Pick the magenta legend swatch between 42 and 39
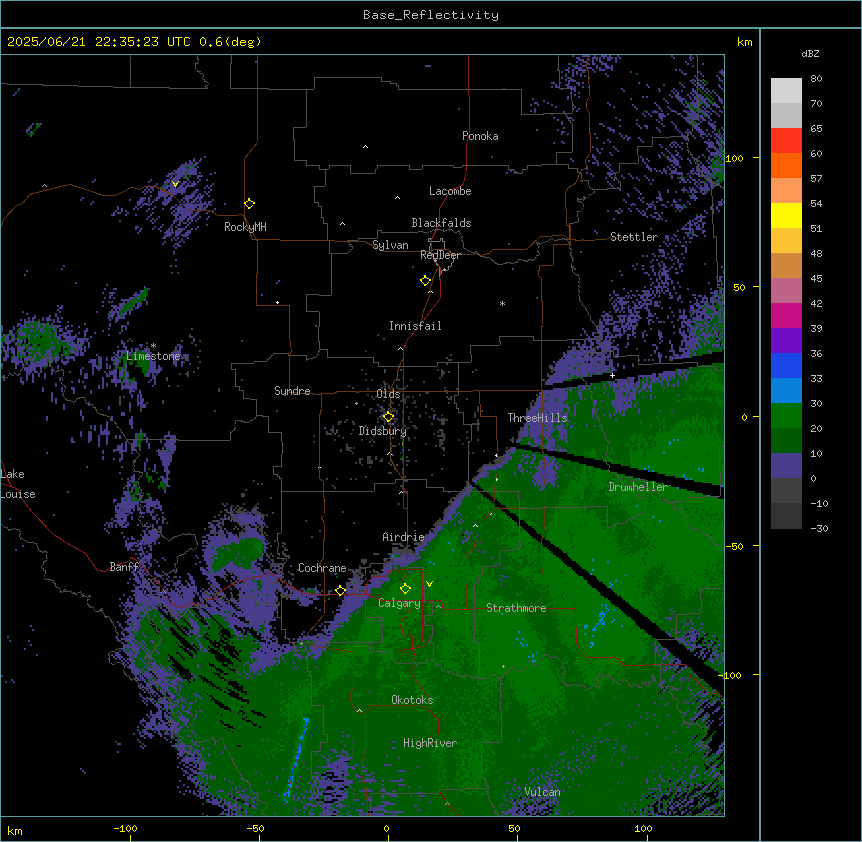862x842 pixels. click(x=786, y=315)
